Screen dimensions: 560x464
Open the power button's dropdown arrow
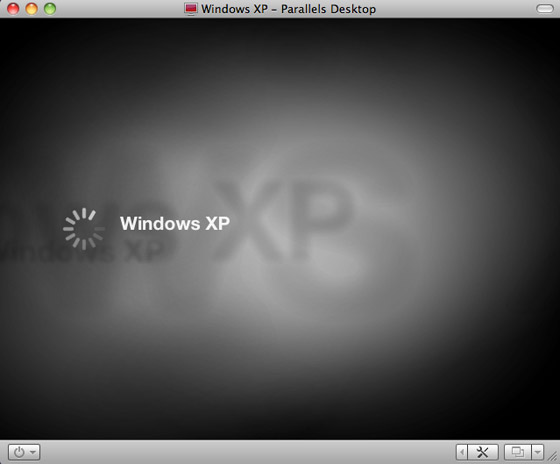pos(33,452)
